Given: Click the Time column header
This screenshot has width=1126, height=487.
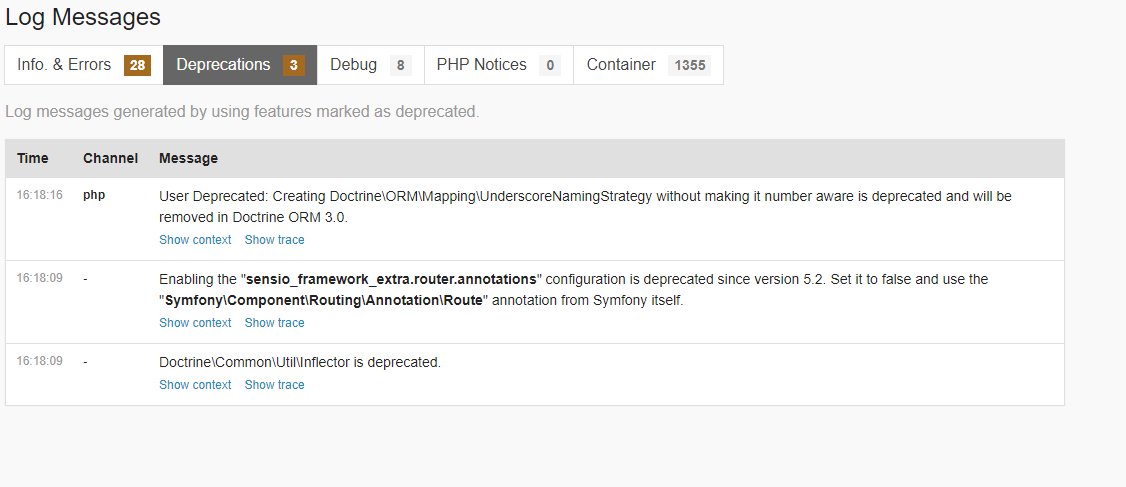Looking at the screenshot, I should pos(32,158).
